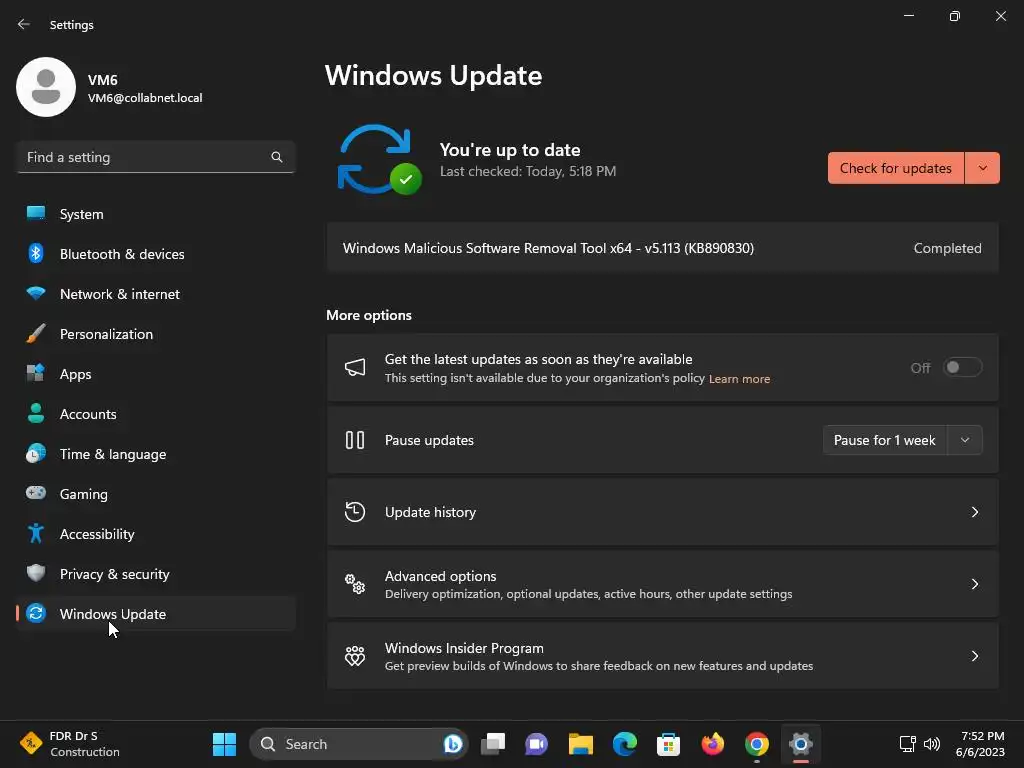Select System in the sidebar
Image resolution: width=1024 pixels, height=768 pixels.
coord(156,214)
